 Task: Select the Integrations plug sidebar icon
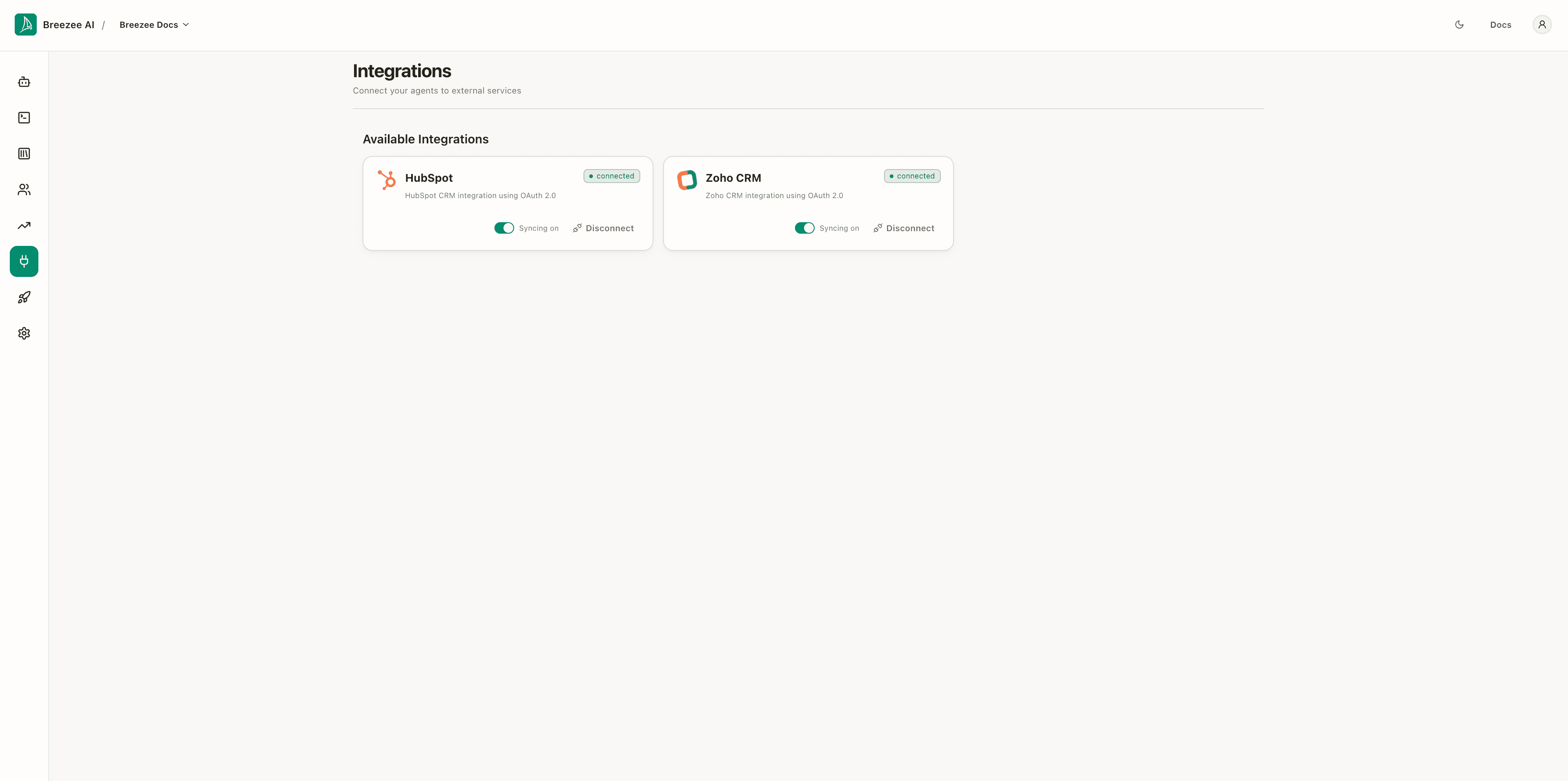24,261
